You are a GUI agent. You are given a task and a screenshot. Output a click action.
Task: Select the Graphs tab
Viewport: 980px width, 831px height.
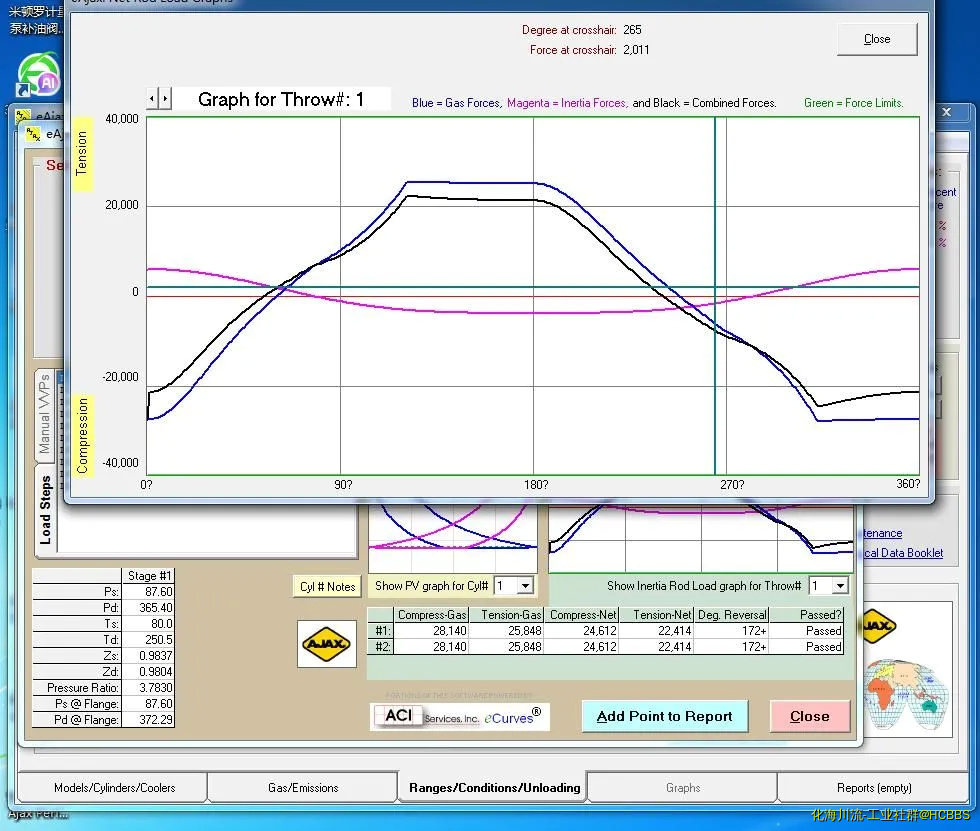coord(683,788)
